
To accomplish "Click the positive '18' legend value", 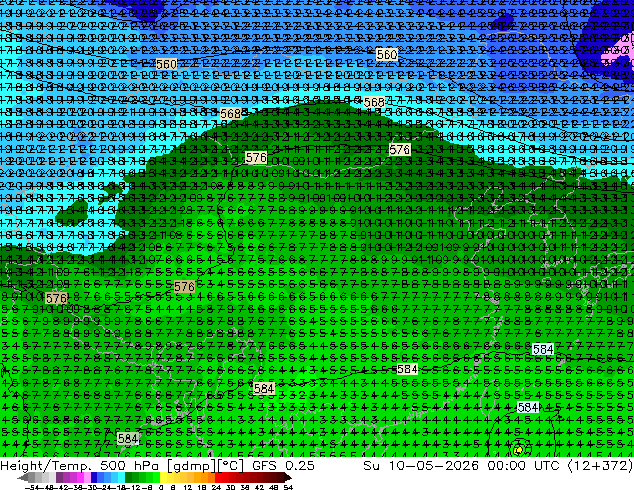I will coord(202,488).
